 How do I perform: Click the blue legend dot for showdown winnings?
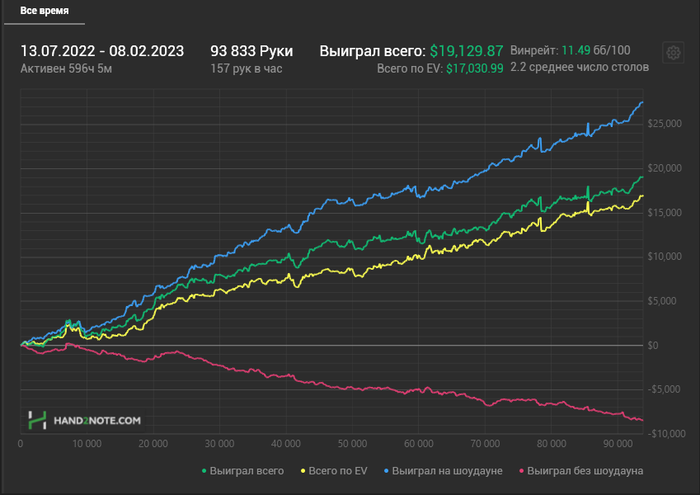tap(386, 471)
